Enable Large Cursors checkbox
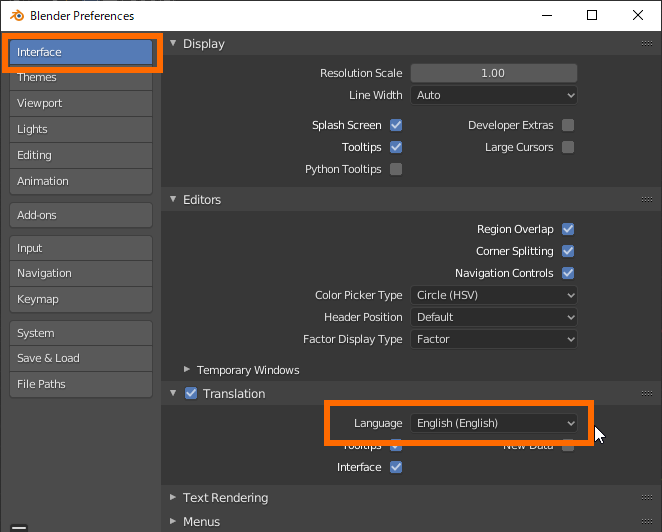The image size is (662, 532). (x=568, y=147)
